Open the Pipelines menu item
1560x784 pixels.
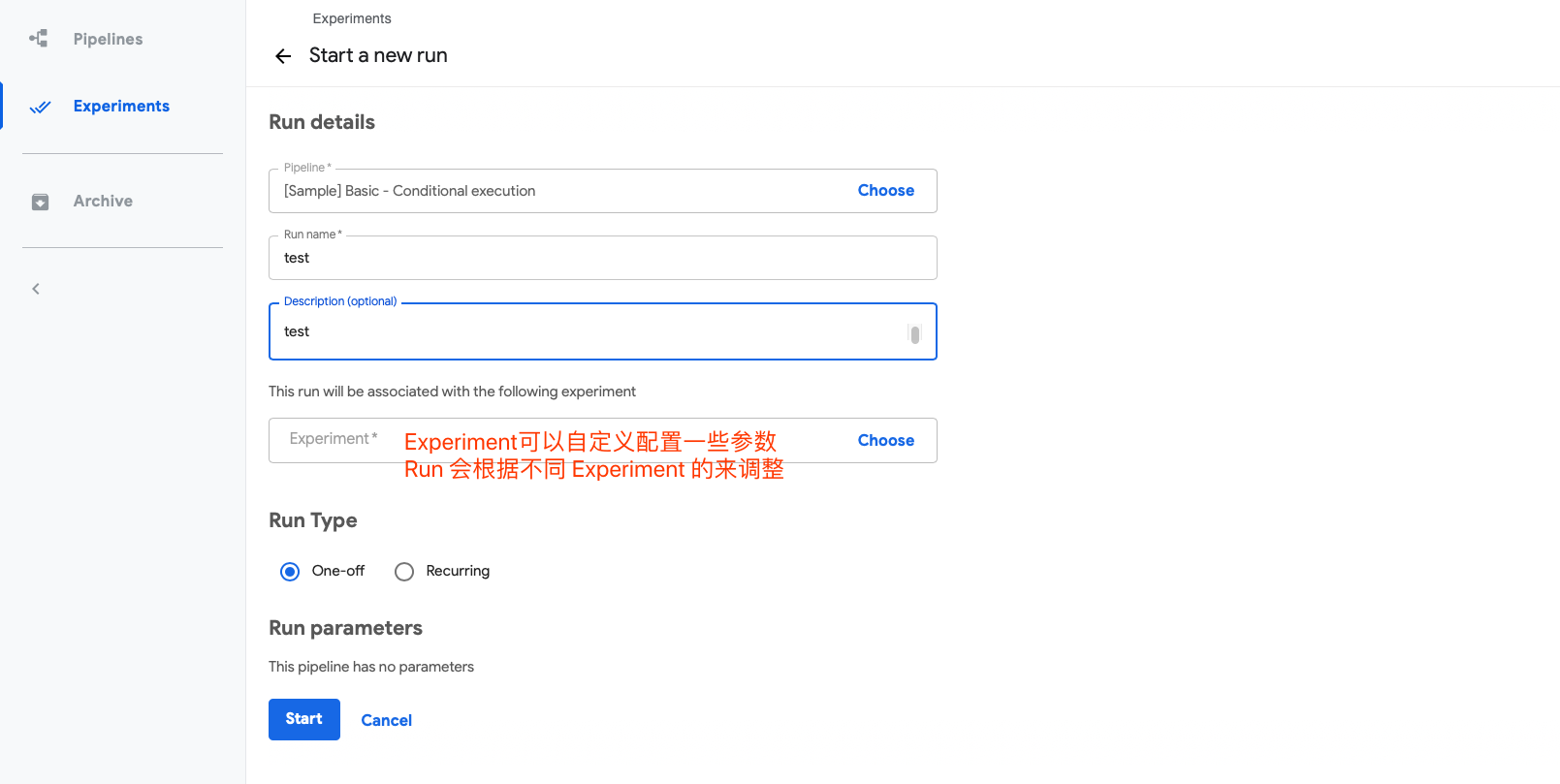point(108,39)
